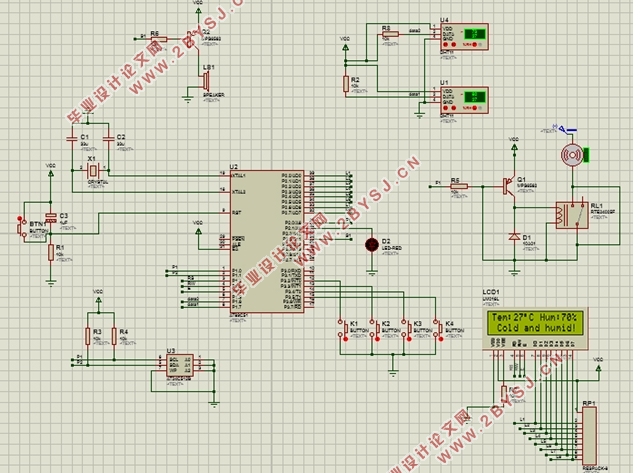Select the resistor on U4 data line
Viewport: 641px width, 473px height.
click(x=390, y=34)
